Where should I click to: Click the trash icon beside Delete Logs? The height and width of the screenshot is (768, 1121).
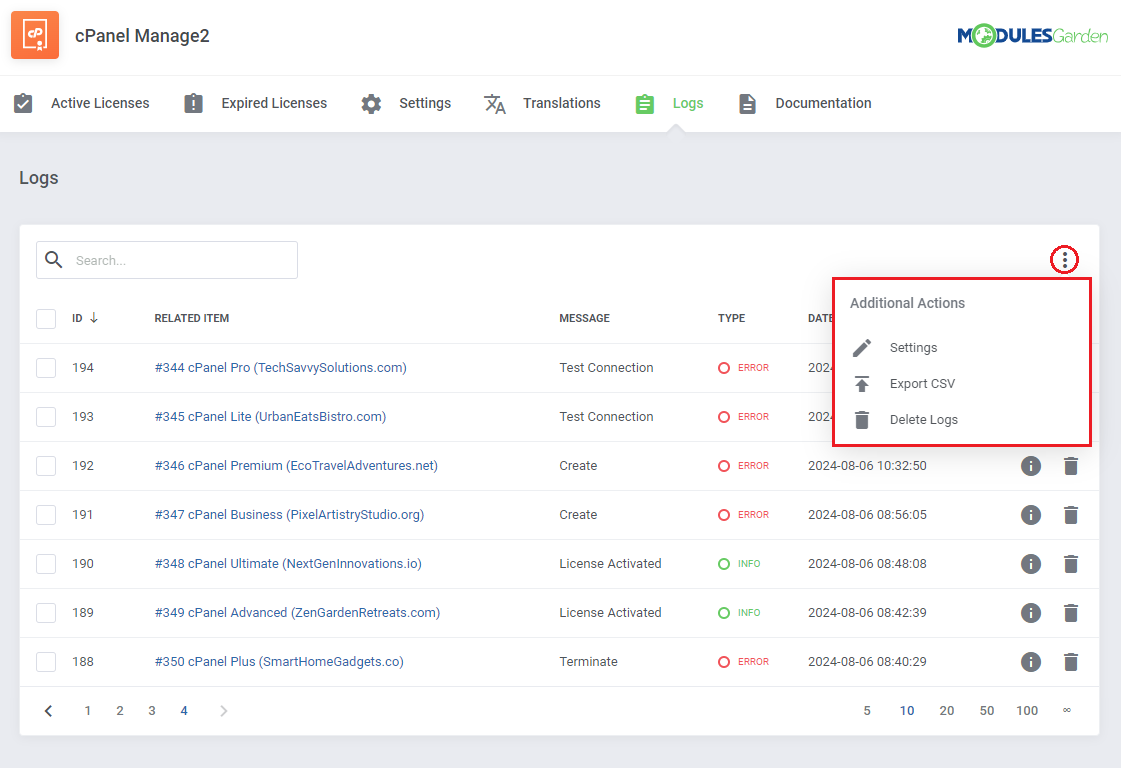click(862, 420)
